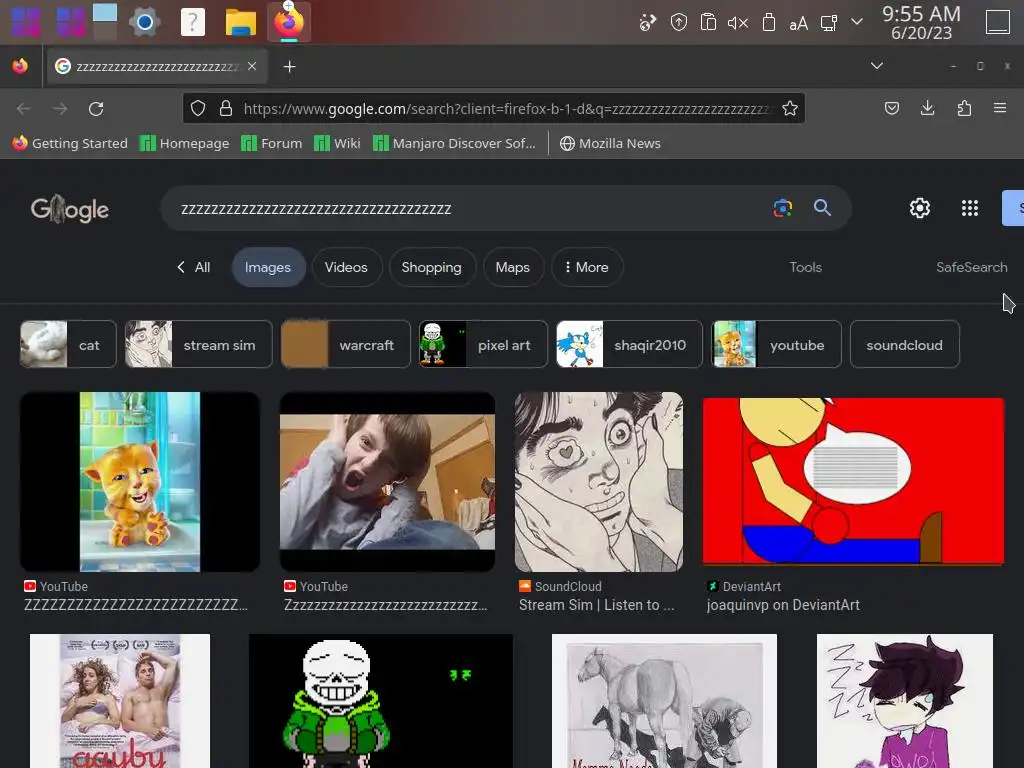This screenshot has width=1024, height=768.
Task: Click the 9:55 AM clock
Action: click(x=921, y=14)
